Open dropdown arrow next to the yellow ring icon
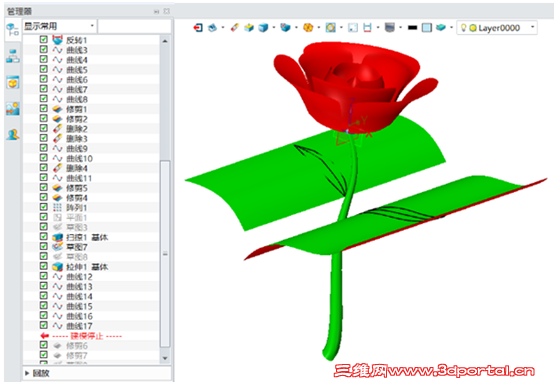Viewport: 554px width, 384px height. coord(341,27)
